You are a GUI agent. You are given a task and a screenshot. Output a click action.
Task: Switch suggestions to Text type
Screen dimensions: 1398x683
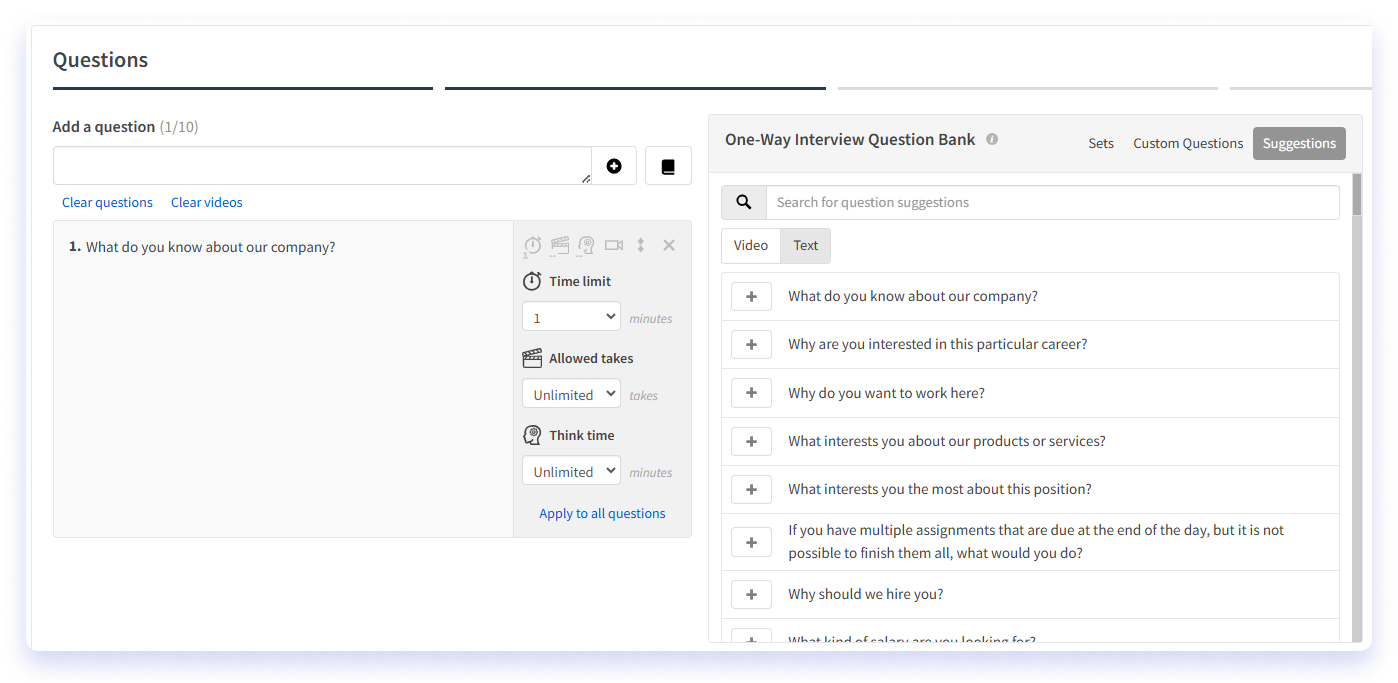(x=805, y=245)
